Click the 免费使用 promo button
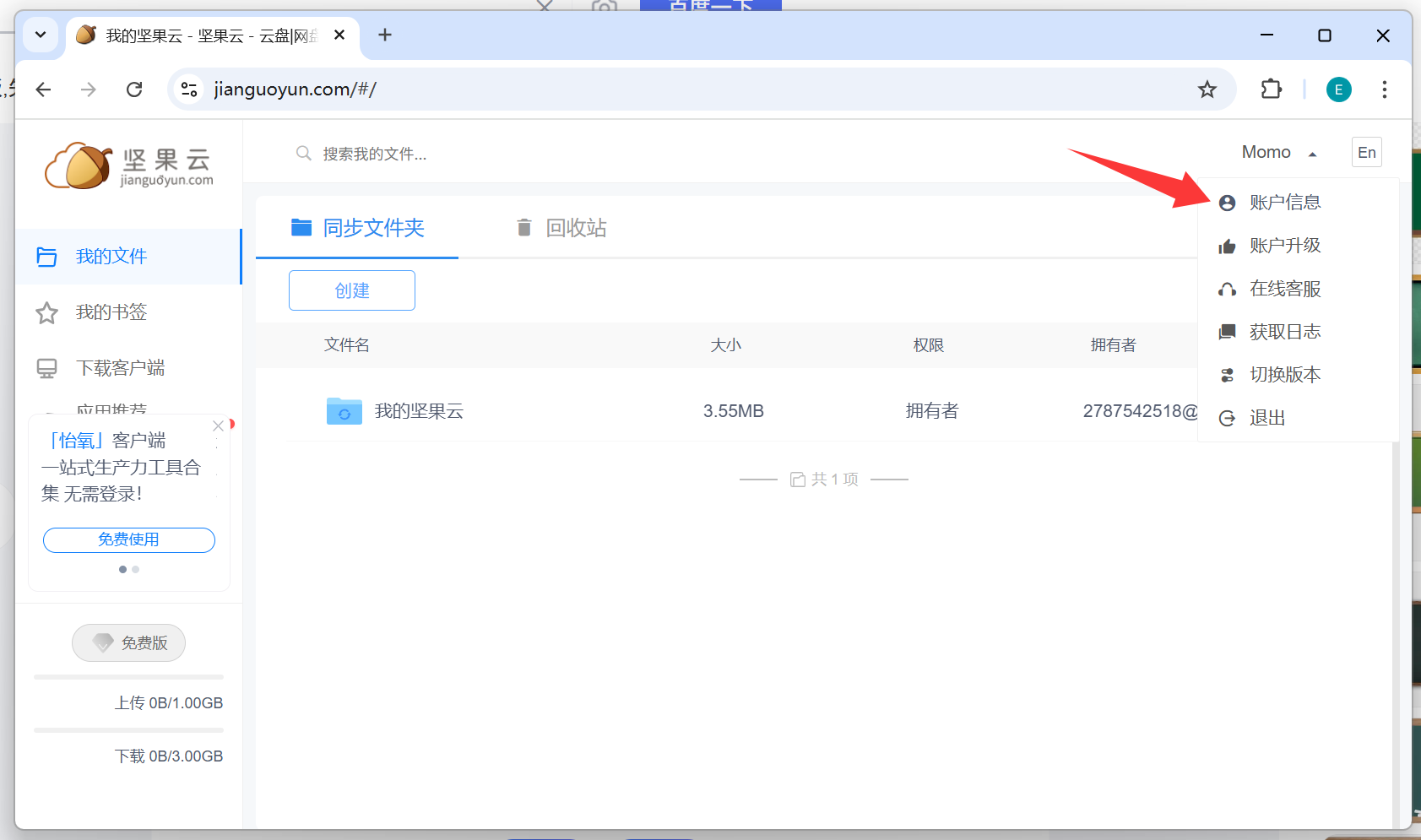Viewport: 1421px width, 840px height. coord(128,540)
